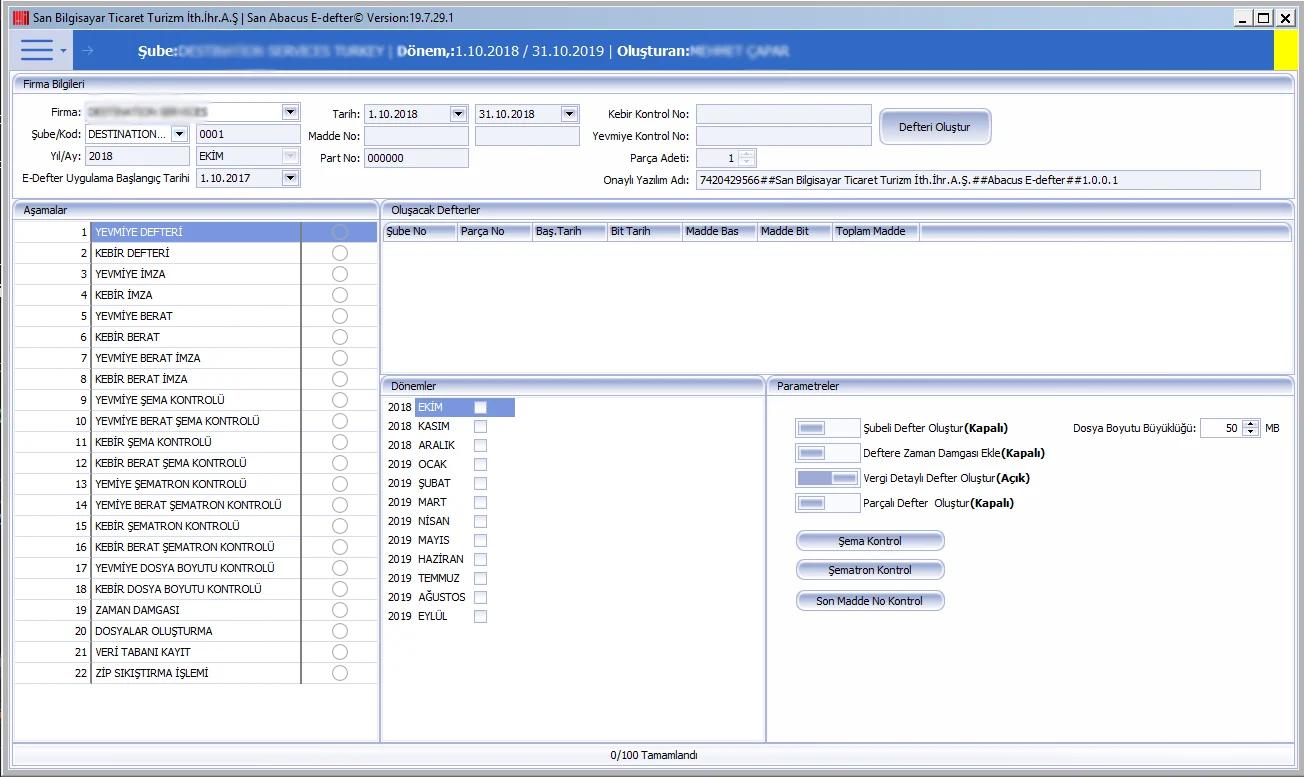Click the Part No field showing 000000
The width and height of the screenshot is (1304, 777).
click(x=416, y=158)
